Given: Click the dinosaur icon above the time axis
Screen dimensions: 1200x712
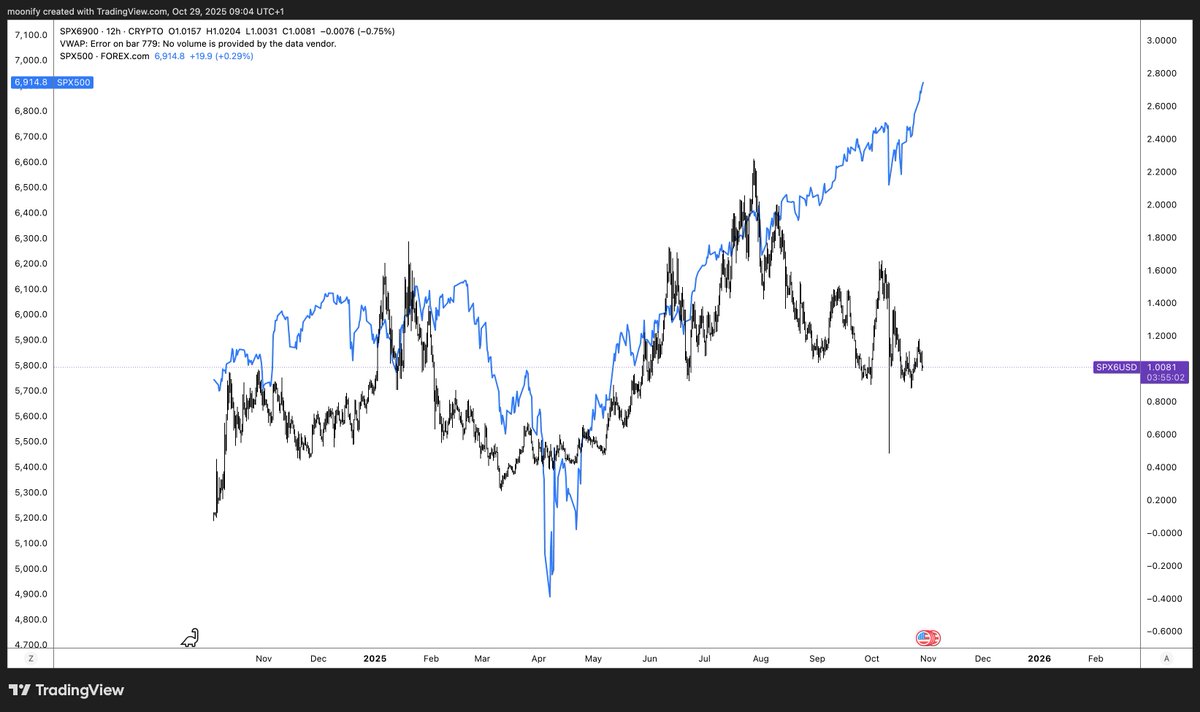Looking at the screenshot, I should tap(190, 637).
